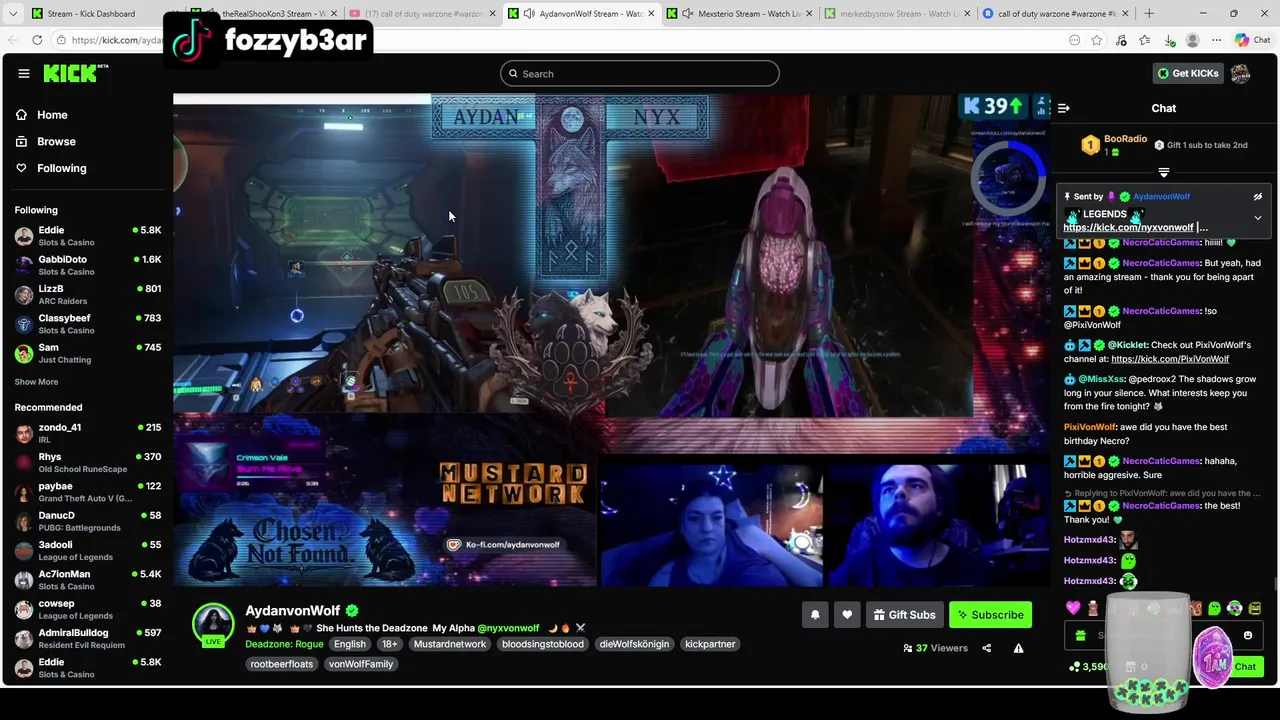This screenshot has width=1280, height=720.
Task: Open cowsep recommended channel
Action: [88, 609]
